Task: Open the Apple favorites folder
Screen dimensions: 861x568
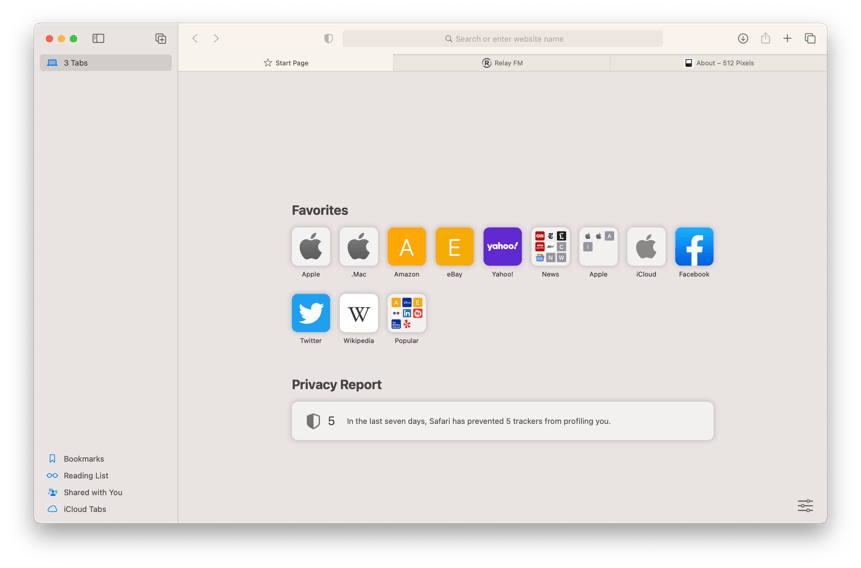Action: (598, 247)
